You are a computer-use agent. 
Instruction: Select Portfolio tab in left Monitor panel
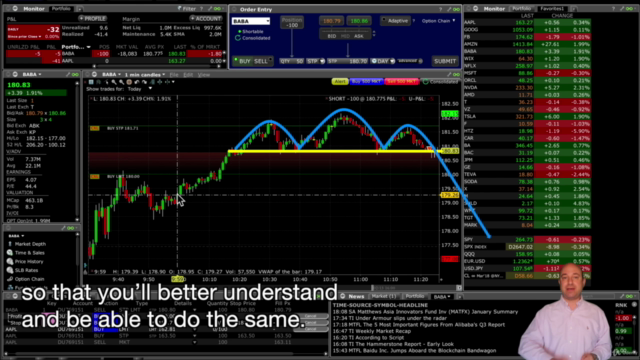[x=61, y=9]
